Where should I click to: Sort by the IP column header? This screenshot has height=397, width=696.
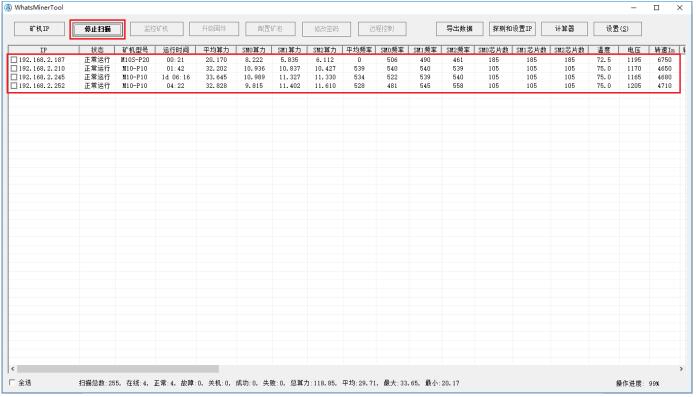44,50
